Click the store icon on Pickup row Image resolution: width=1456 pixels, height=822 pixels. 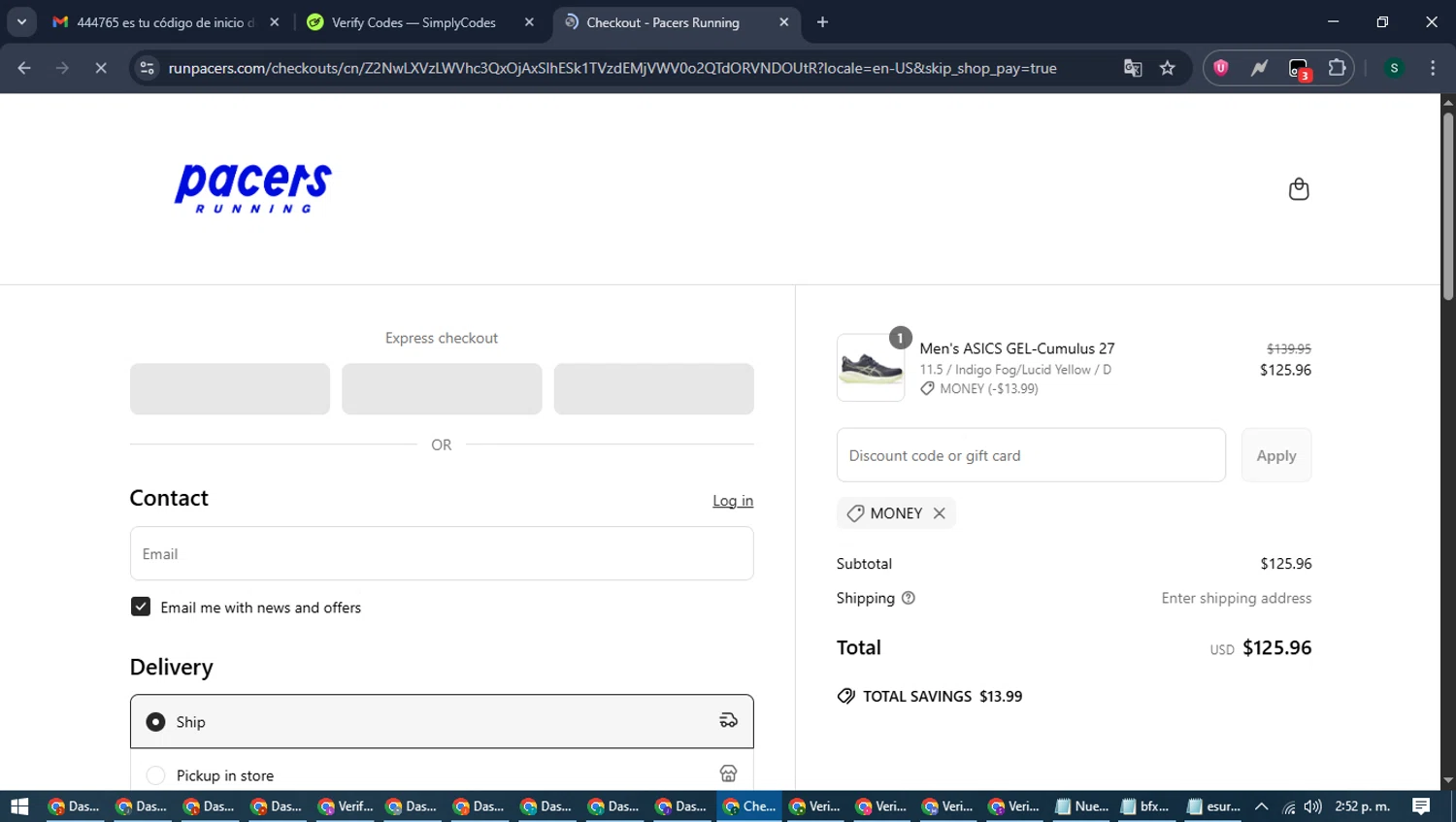[728, 773]
